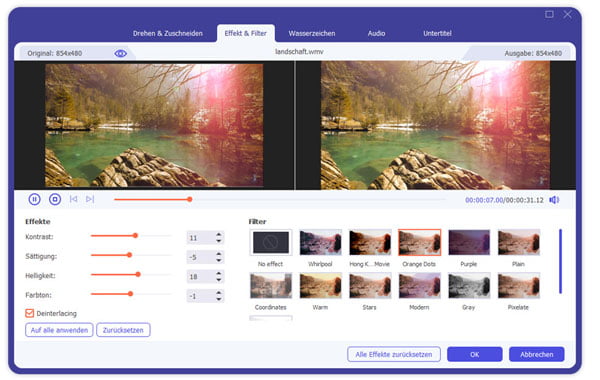Increase Kontrast value with up arrow

click(x=218, y=234)
